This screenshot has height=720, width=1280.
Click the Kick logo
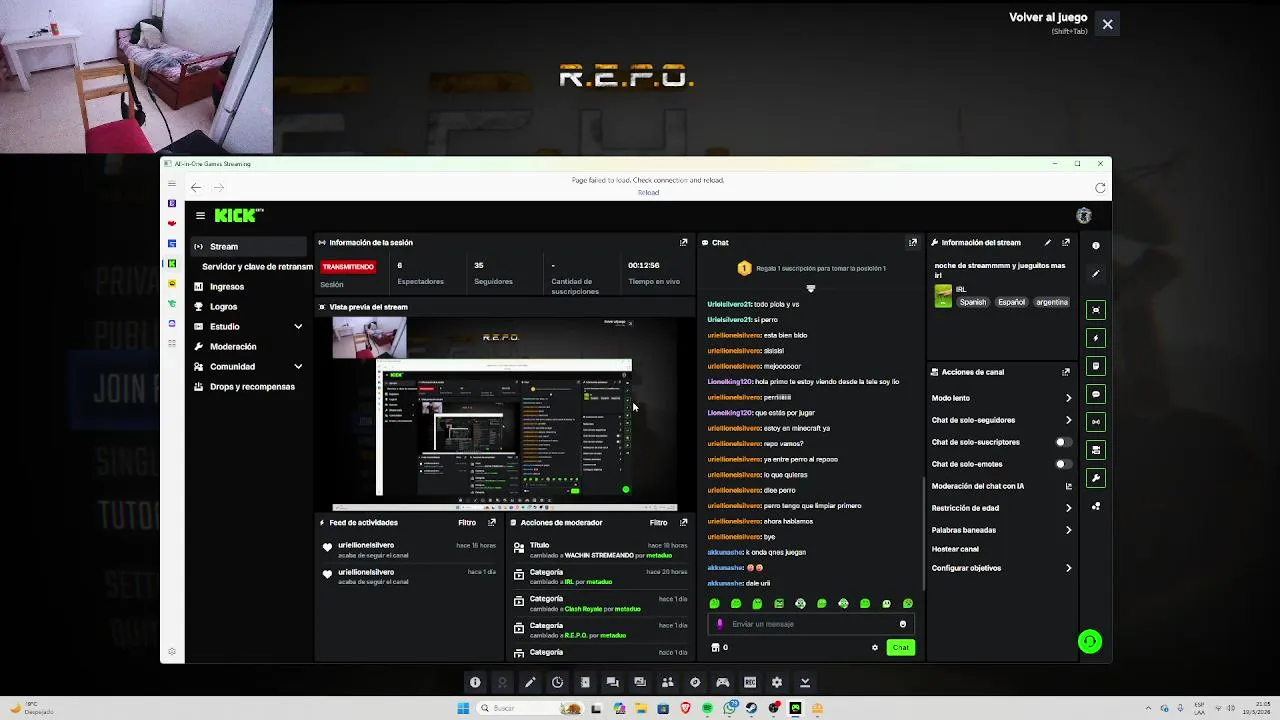tap(238, 215)
